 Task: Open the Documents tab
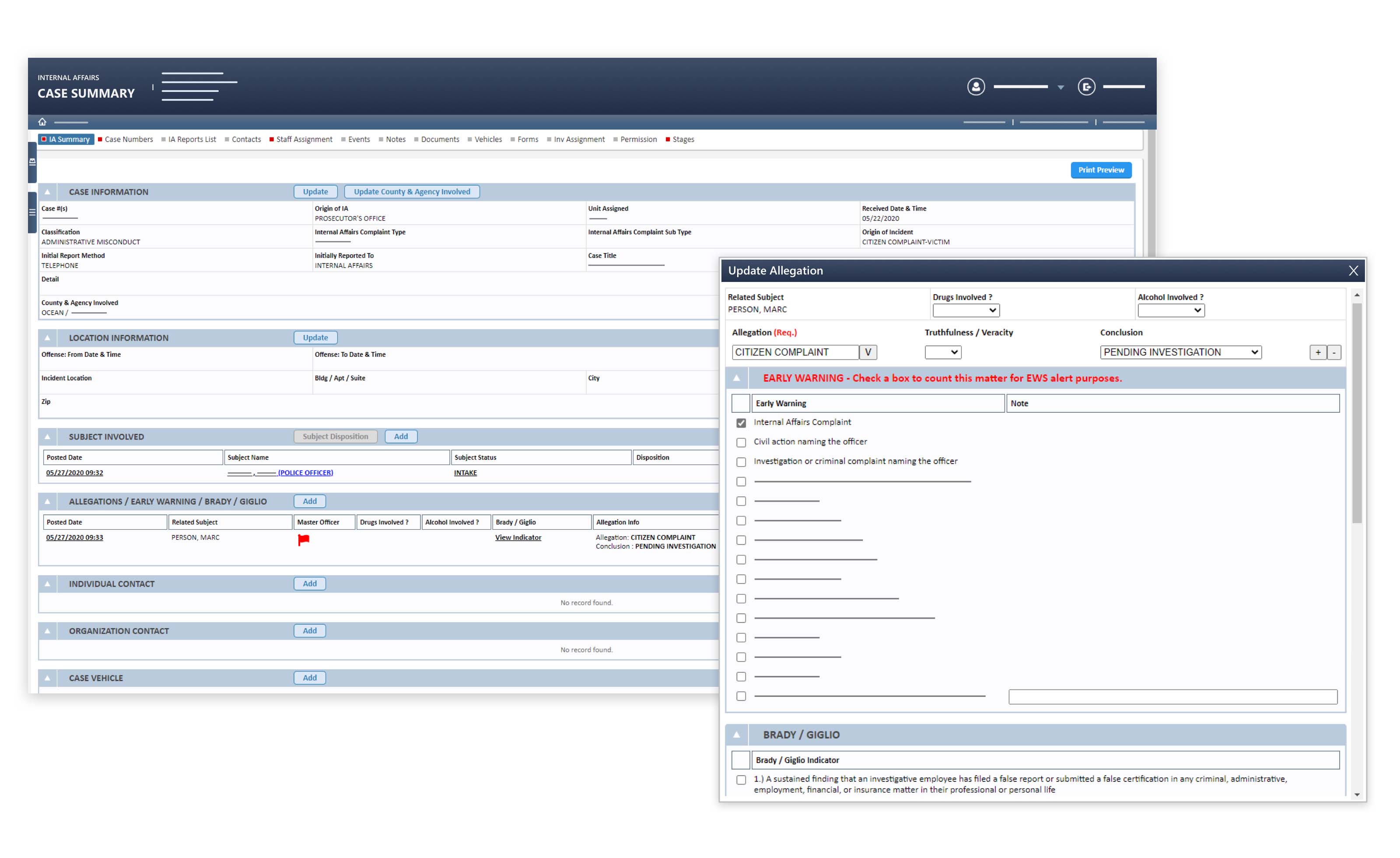[439, 139]
